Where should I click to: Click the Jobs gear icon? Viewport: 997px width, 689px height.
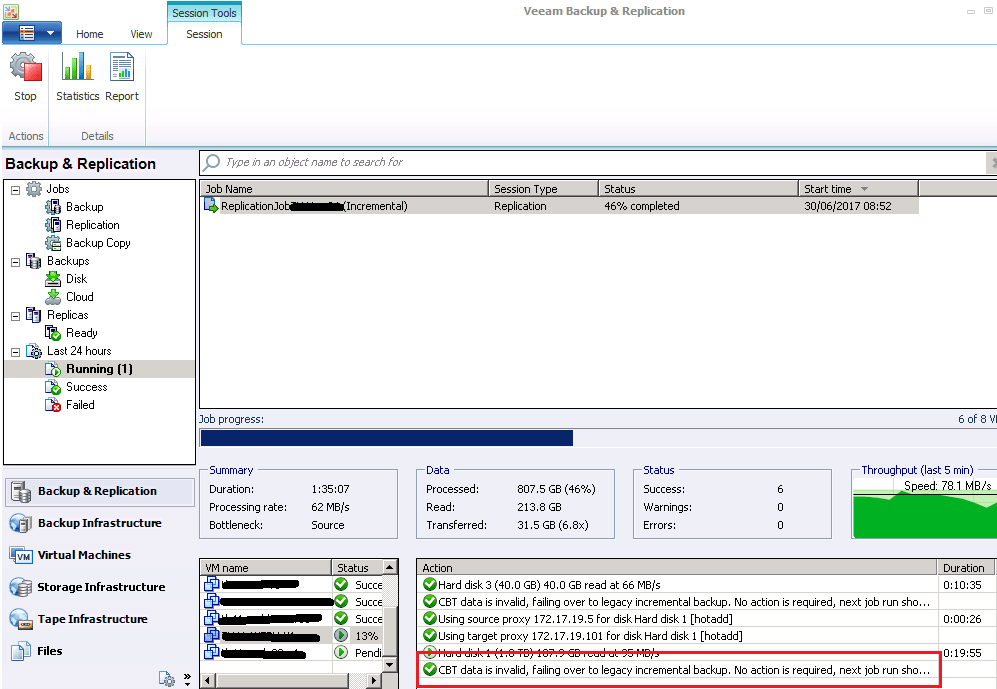(34, 189)
